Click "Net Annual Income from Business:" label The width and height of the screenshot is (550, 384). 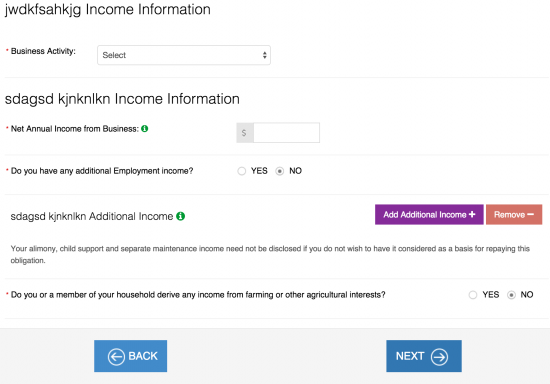pyautogui.click(x=75, y=129)
